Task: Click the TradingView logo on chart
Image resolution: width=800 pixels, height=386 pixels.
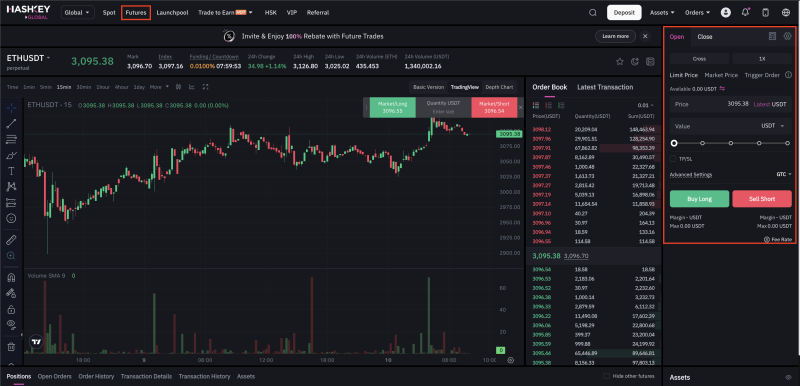Action: [35, 342]
